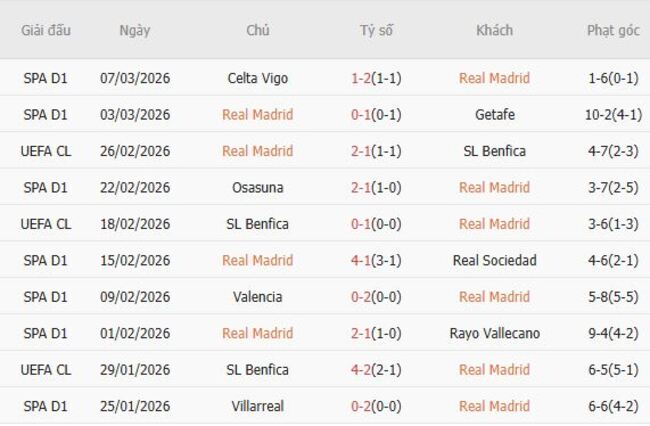Click SL Benfica in the 26/02/2026 row
The width and height of the screenshot is (650, 426).
[x=494, y=151]
